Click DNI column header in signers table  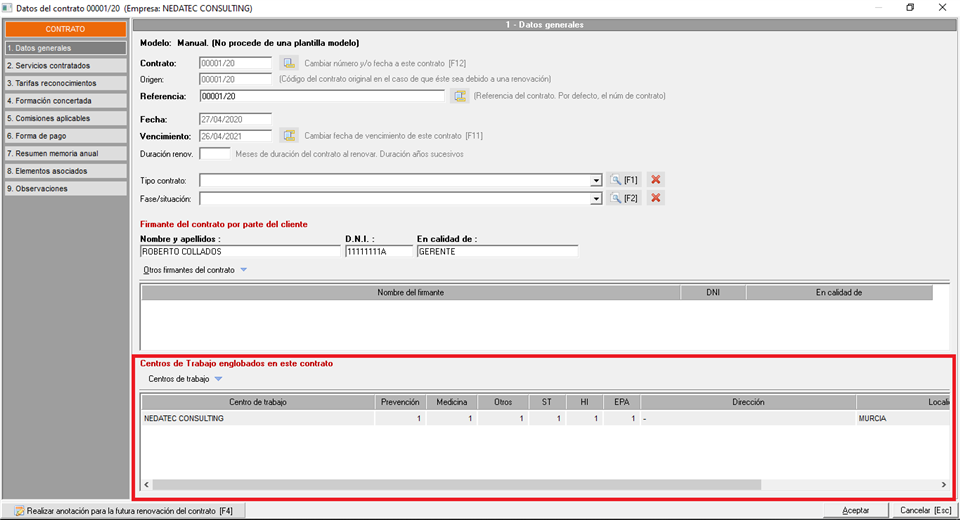[713, 293]
